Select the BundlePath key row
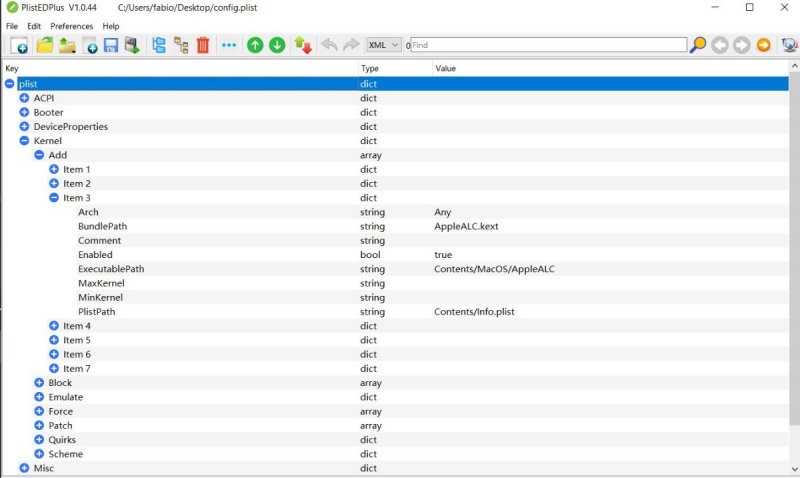This screenshot has width=800, height=478. [102, 226]
